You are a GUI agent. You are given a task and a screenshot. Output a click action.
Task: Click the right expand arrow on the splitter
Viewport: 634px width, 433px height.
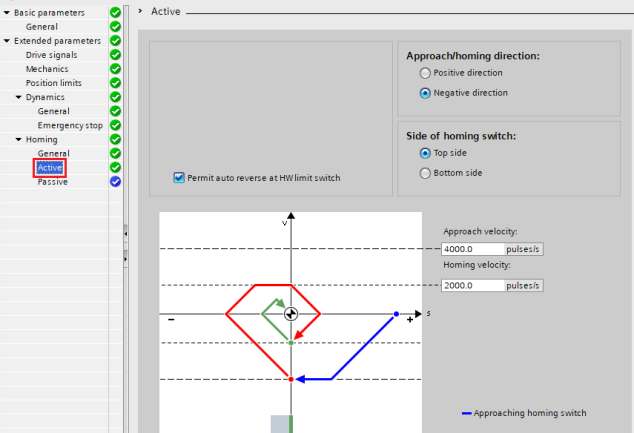click(126, 258)
